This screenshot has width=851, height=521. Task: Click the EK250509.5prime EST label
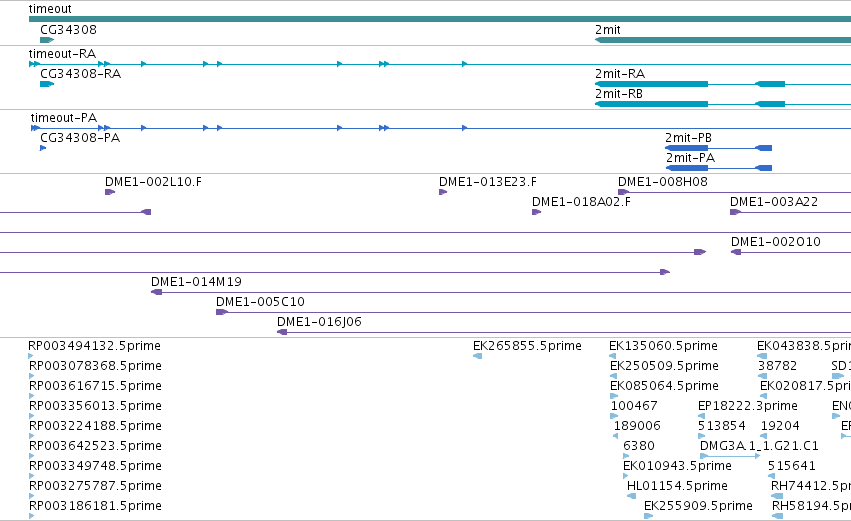tap(664, 366)
